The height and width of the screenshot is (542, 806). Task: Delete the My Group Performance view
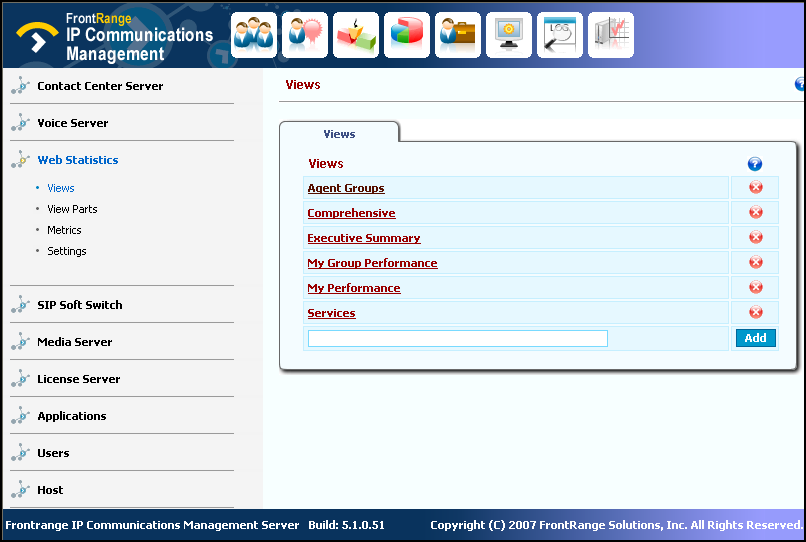(x=755, y=262)
